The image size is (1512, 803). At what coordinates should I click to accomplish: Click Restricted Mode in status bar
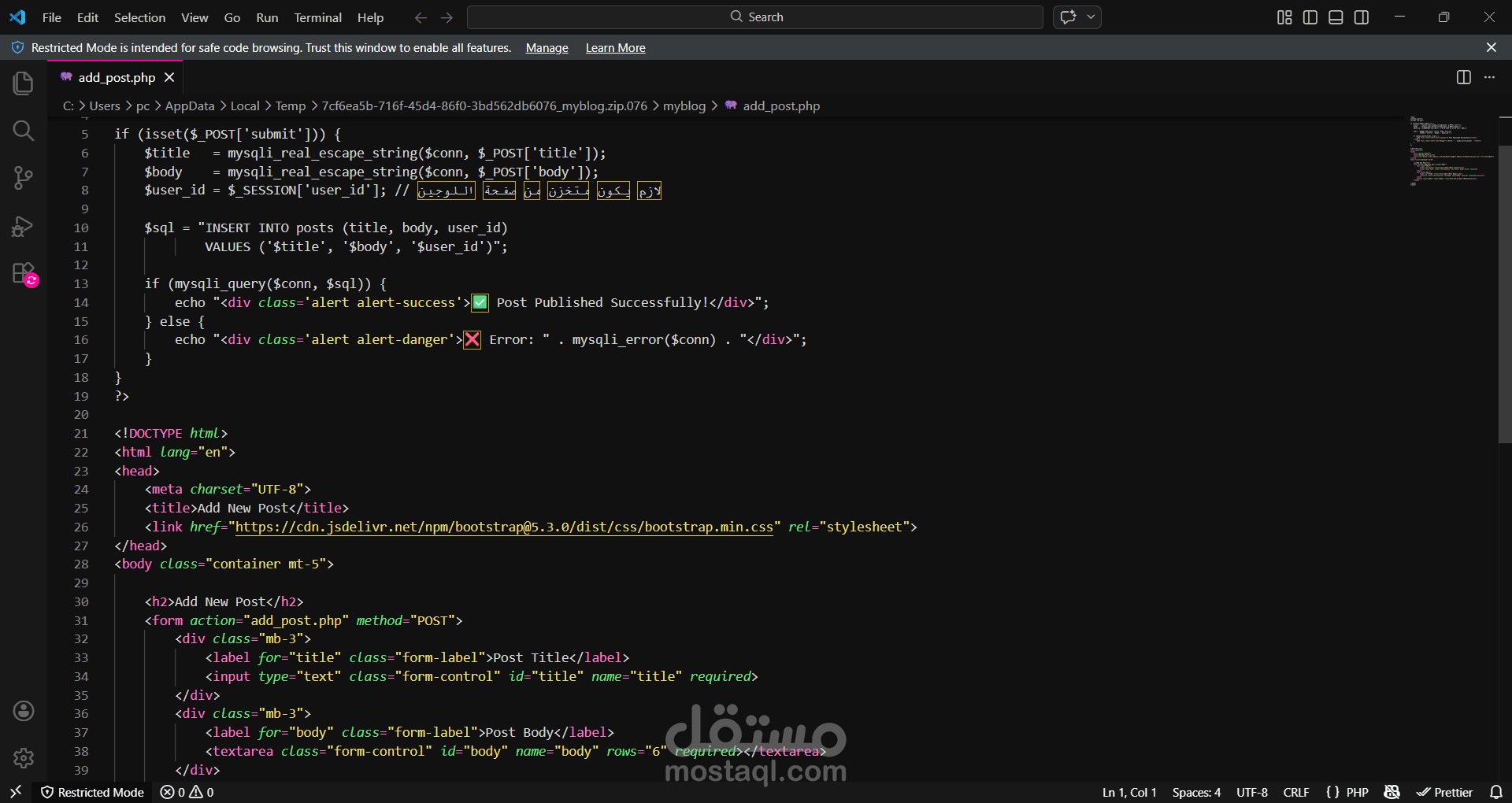[x=93, y=792]
